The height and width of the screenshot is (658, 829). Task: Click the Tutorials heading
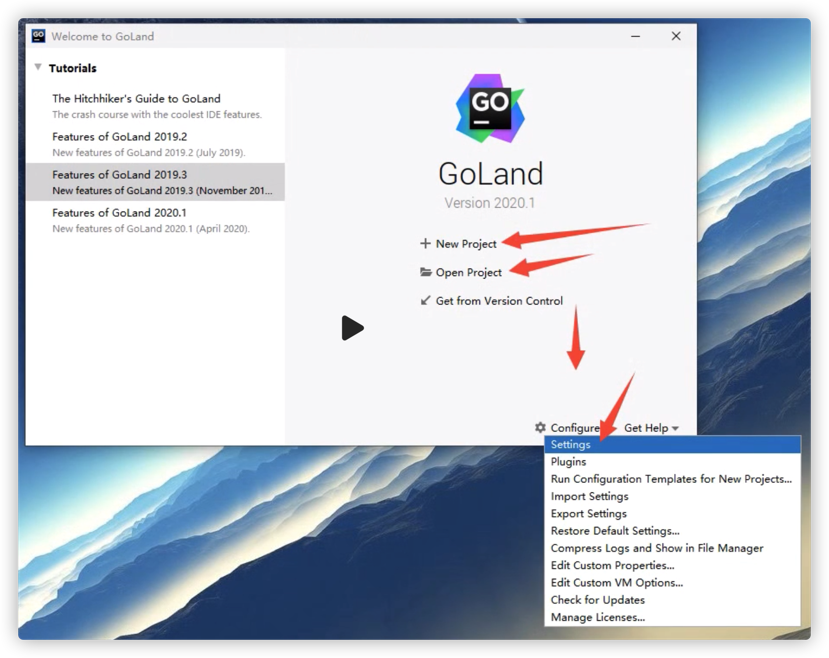coord(72,68)
